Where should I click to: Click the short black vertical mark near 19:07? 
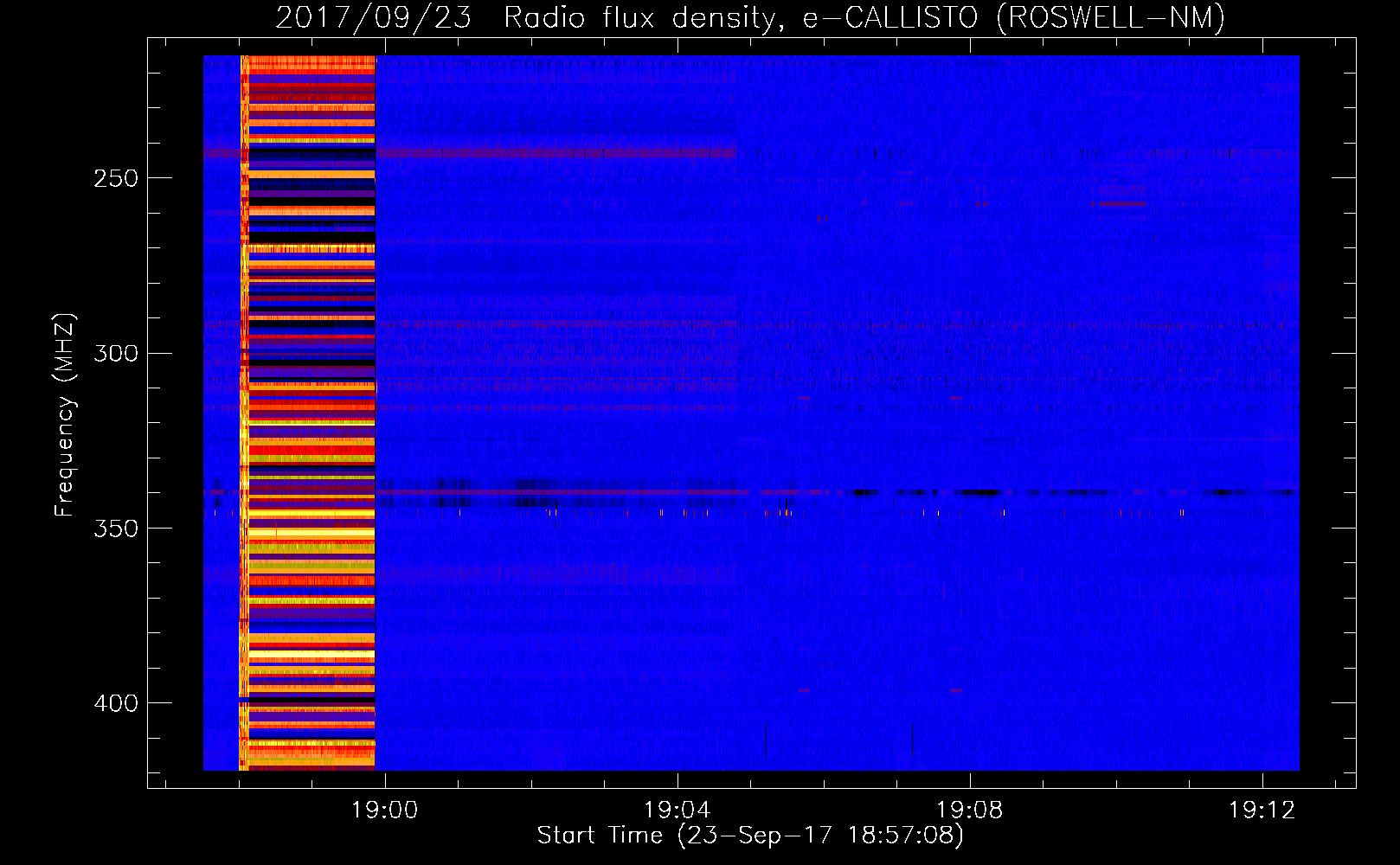pyautogui.click(x=912, y=740)
